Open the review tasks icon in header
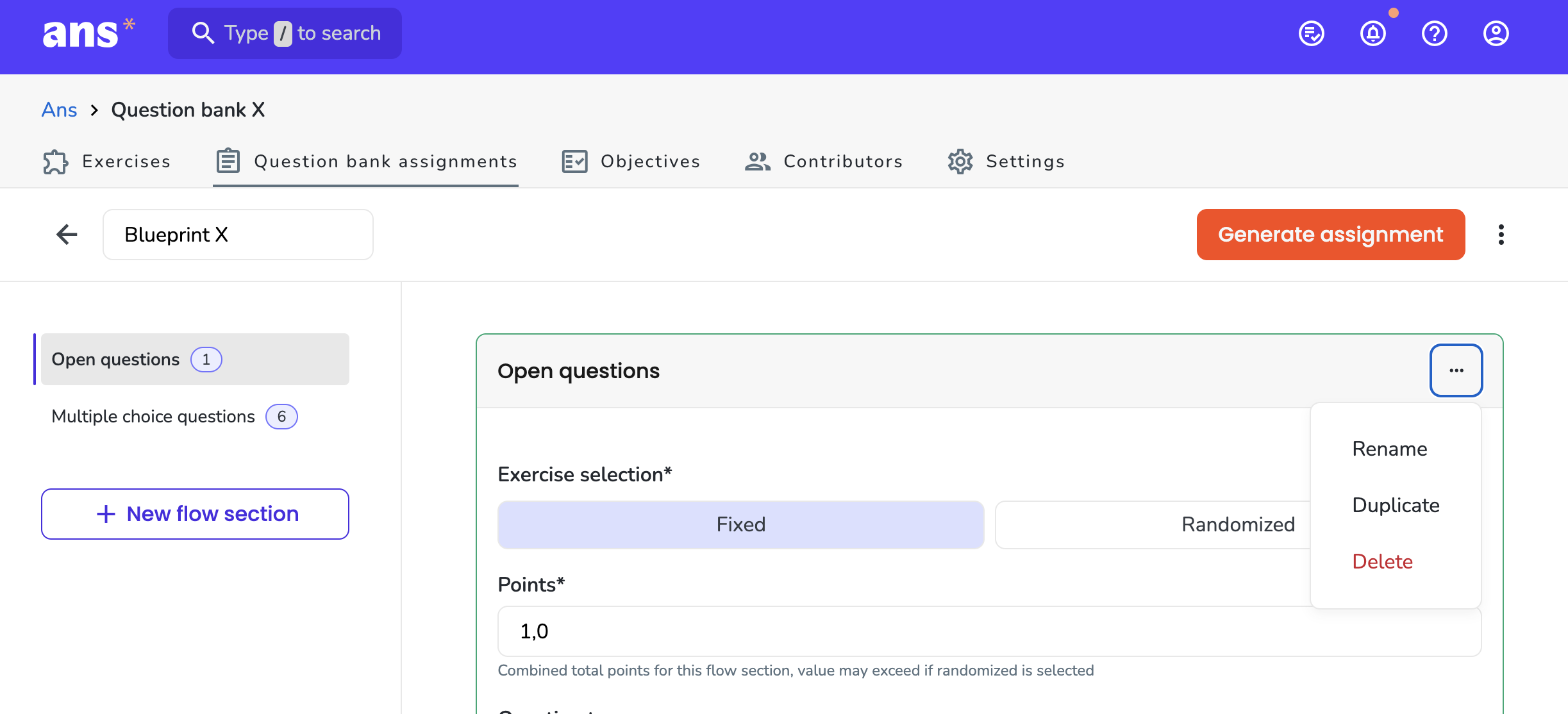1568x714 pixels. [1311, 33]
